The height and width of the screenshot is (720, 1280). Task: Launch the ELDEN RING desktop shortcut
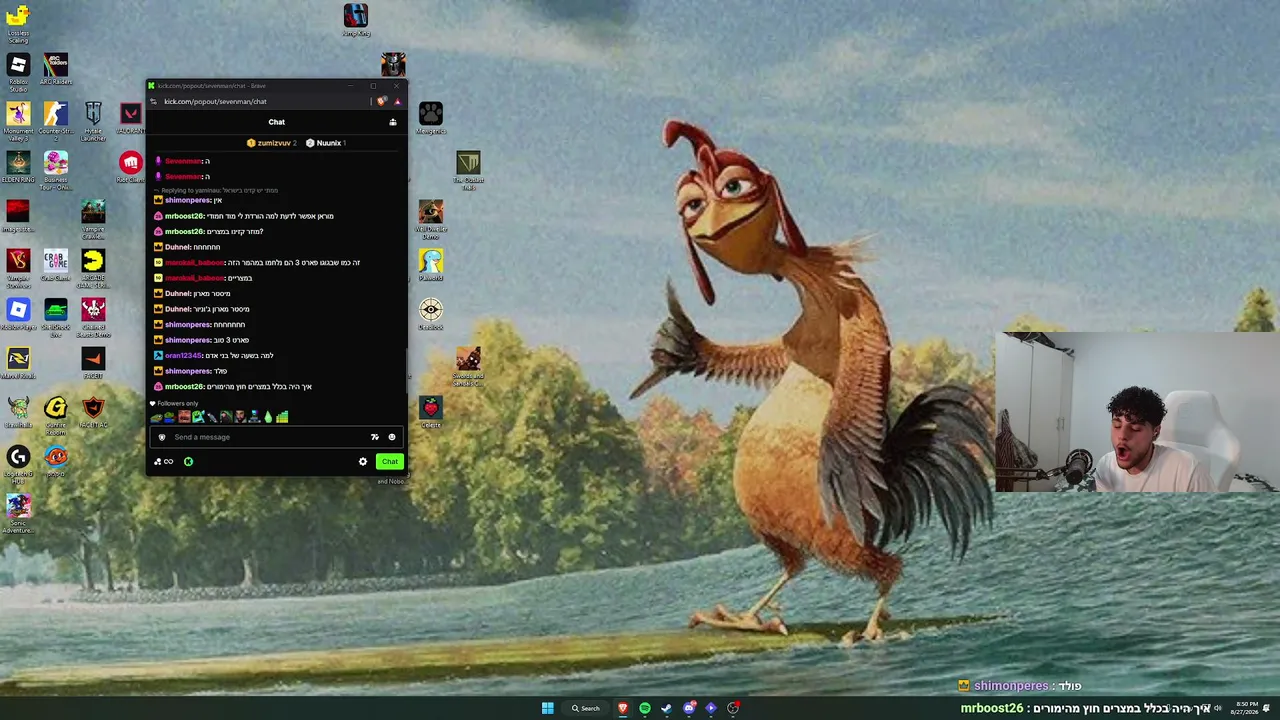[x=18, y=167]
